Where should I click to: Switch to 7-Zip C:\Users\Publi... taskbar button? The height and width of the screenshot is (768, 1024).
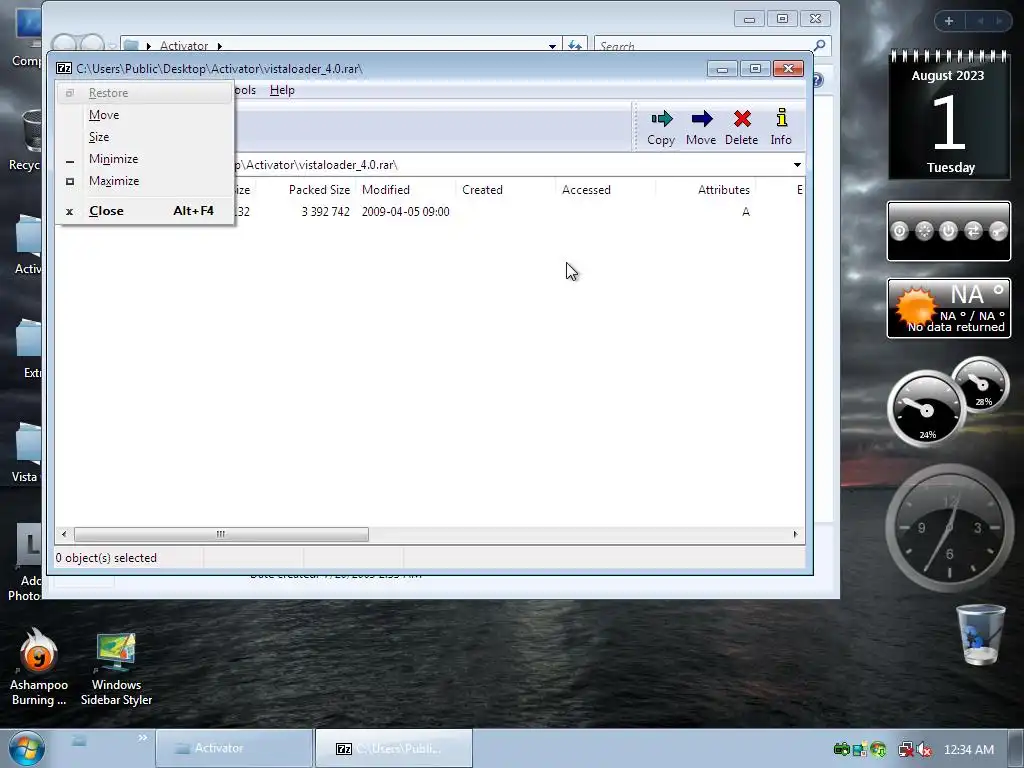click(x=394, y=748)
